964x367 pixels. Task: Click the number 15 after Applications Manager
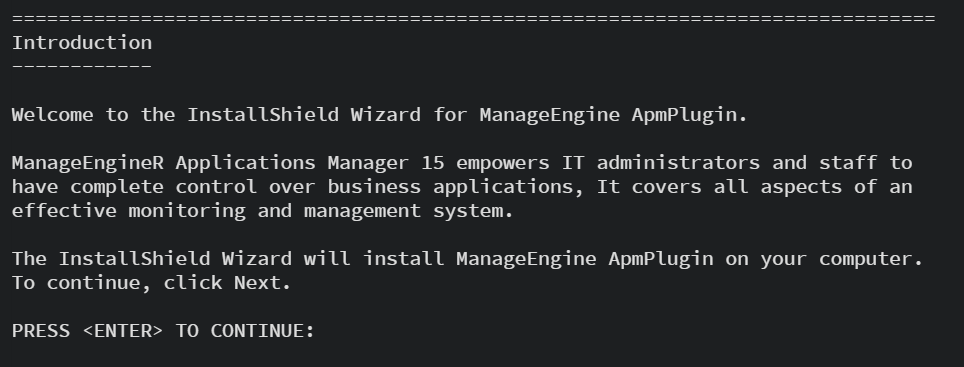click(433, 162)
